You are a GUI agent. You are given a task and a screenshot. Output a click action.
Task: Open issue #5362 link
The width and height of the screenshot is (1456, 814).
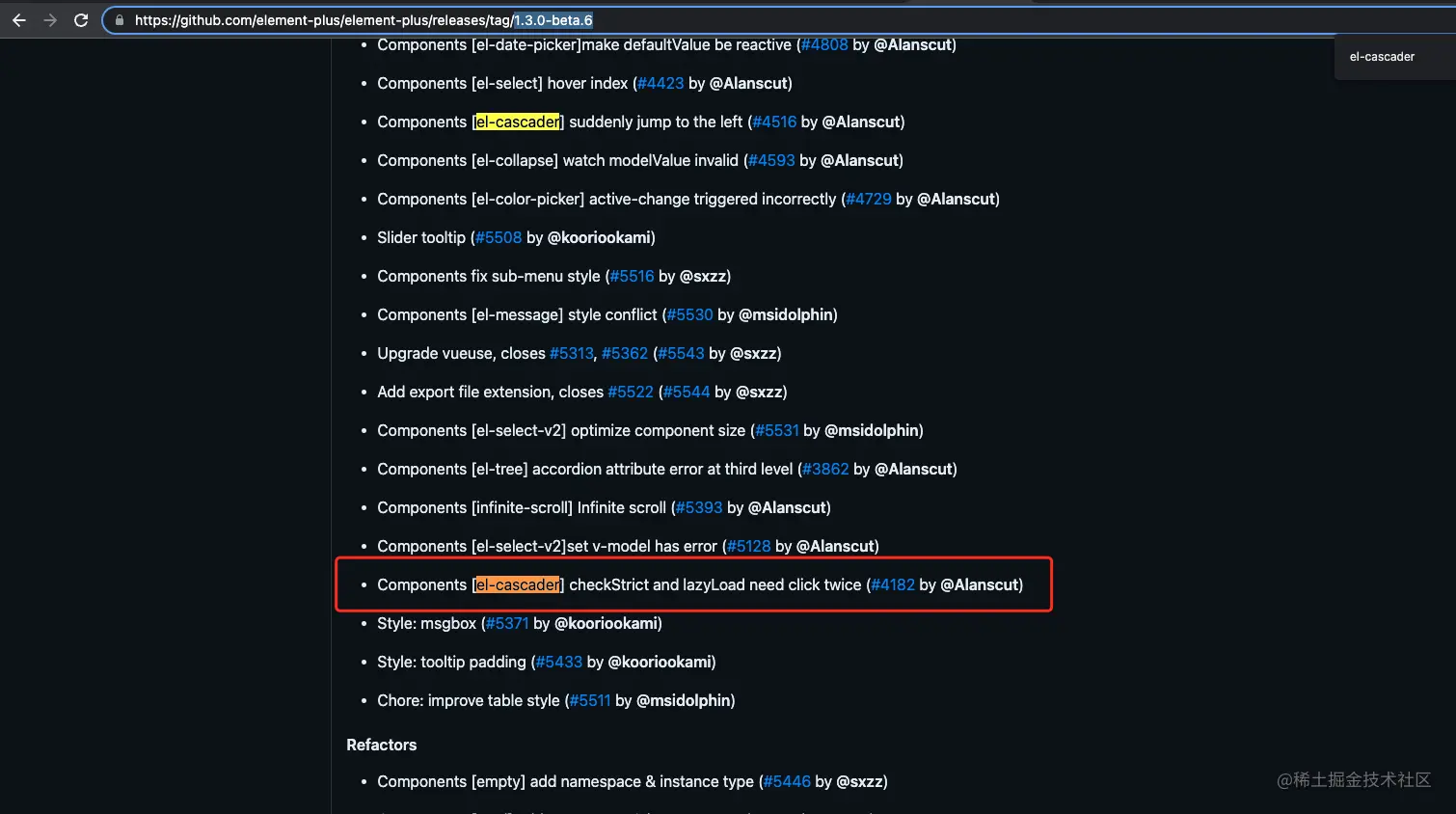point(625,353)
